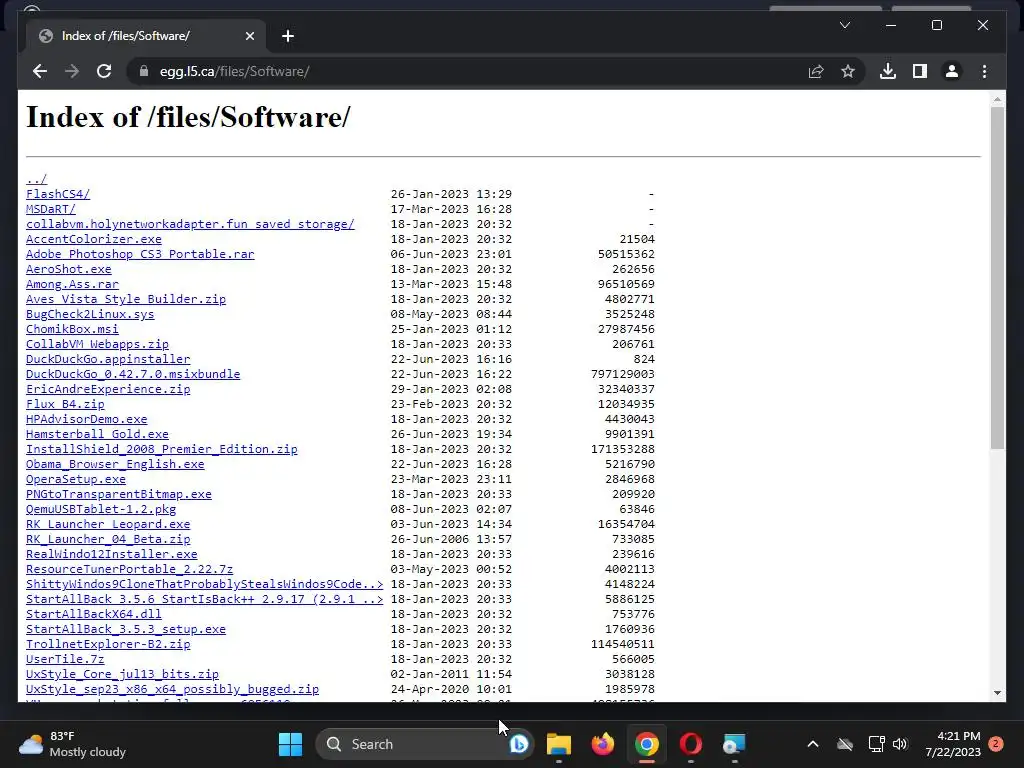This screenshot has height=768, width=1024.
Task: Download UserTile.7z
Action: pos(65,660)
